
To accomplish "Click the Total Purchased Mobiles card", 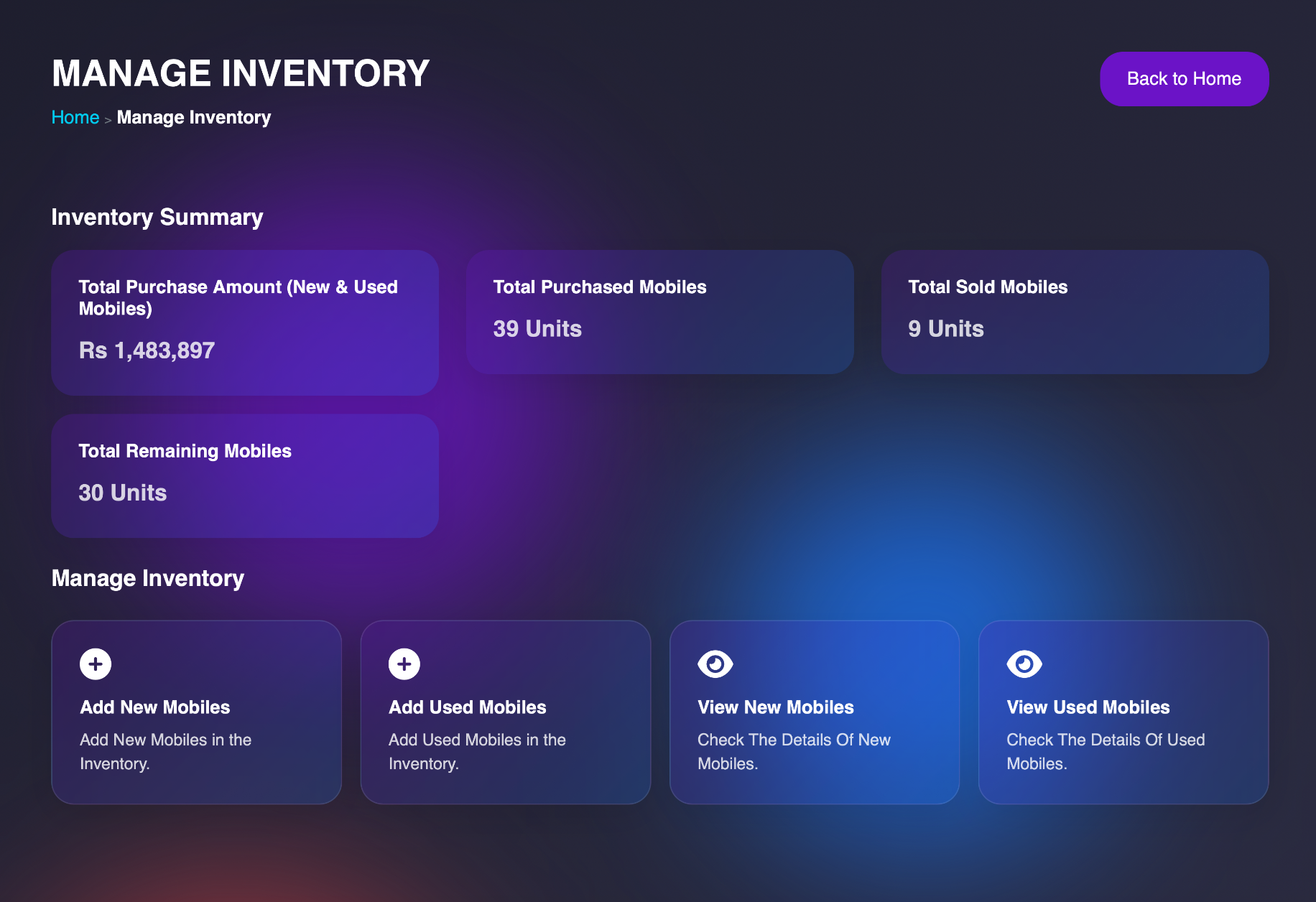I will [x=660, y=312].
